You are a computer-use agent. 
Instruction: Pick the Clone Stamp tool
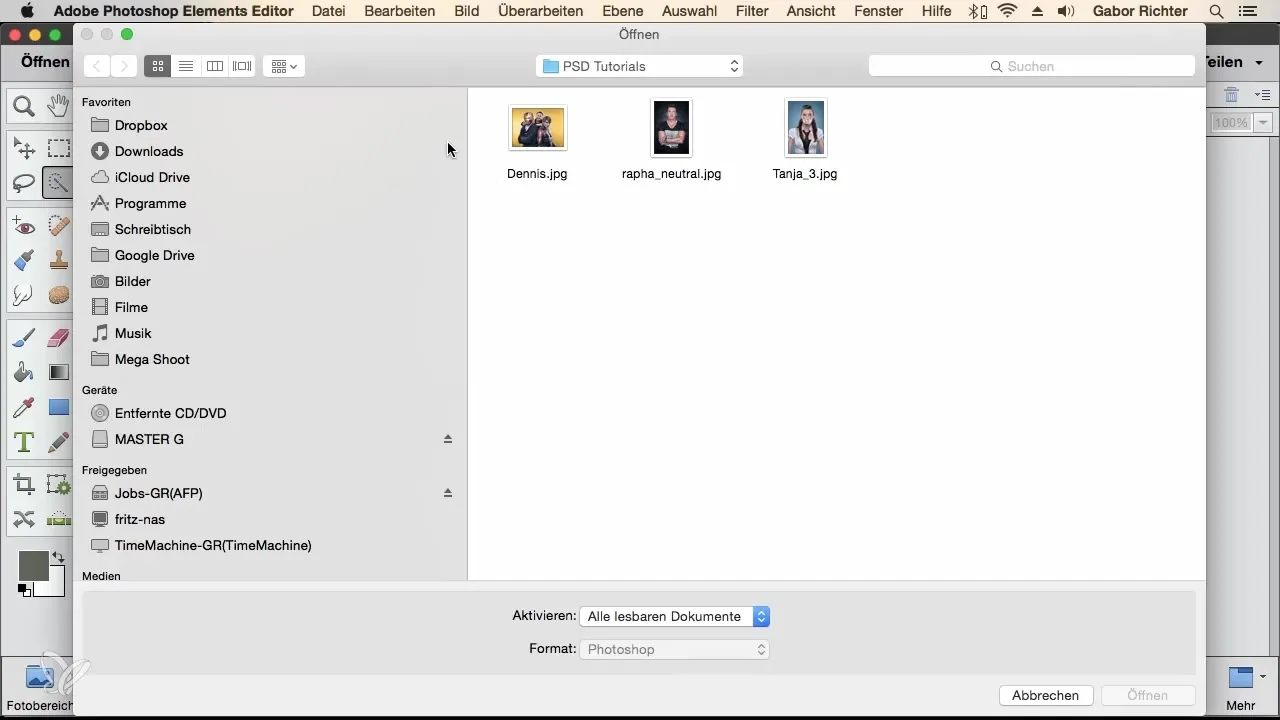58,261
